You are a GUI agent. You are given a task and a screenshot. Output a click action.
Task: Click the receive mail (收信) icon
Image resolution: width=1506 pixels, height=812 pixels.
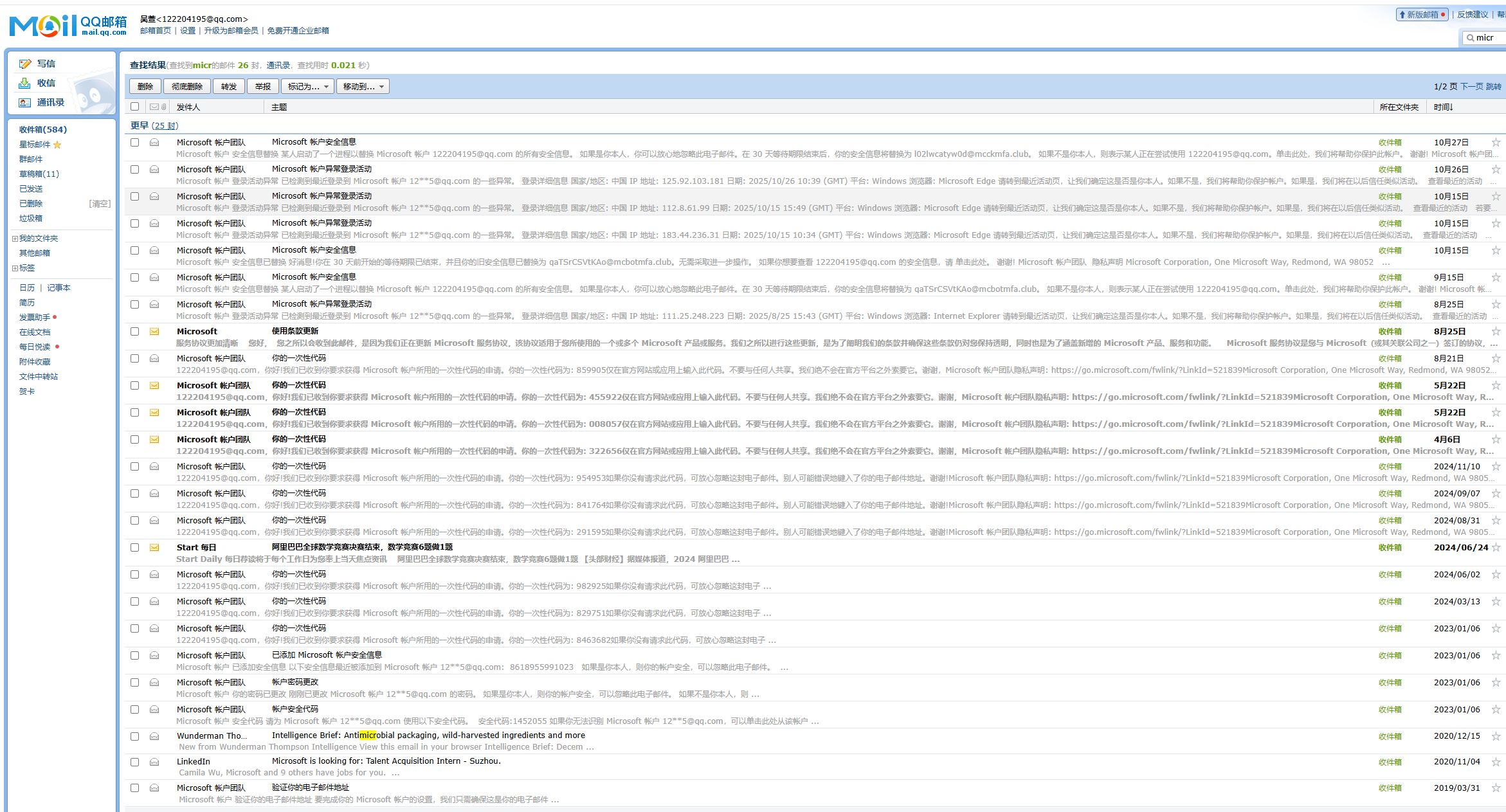pos(25,83)
